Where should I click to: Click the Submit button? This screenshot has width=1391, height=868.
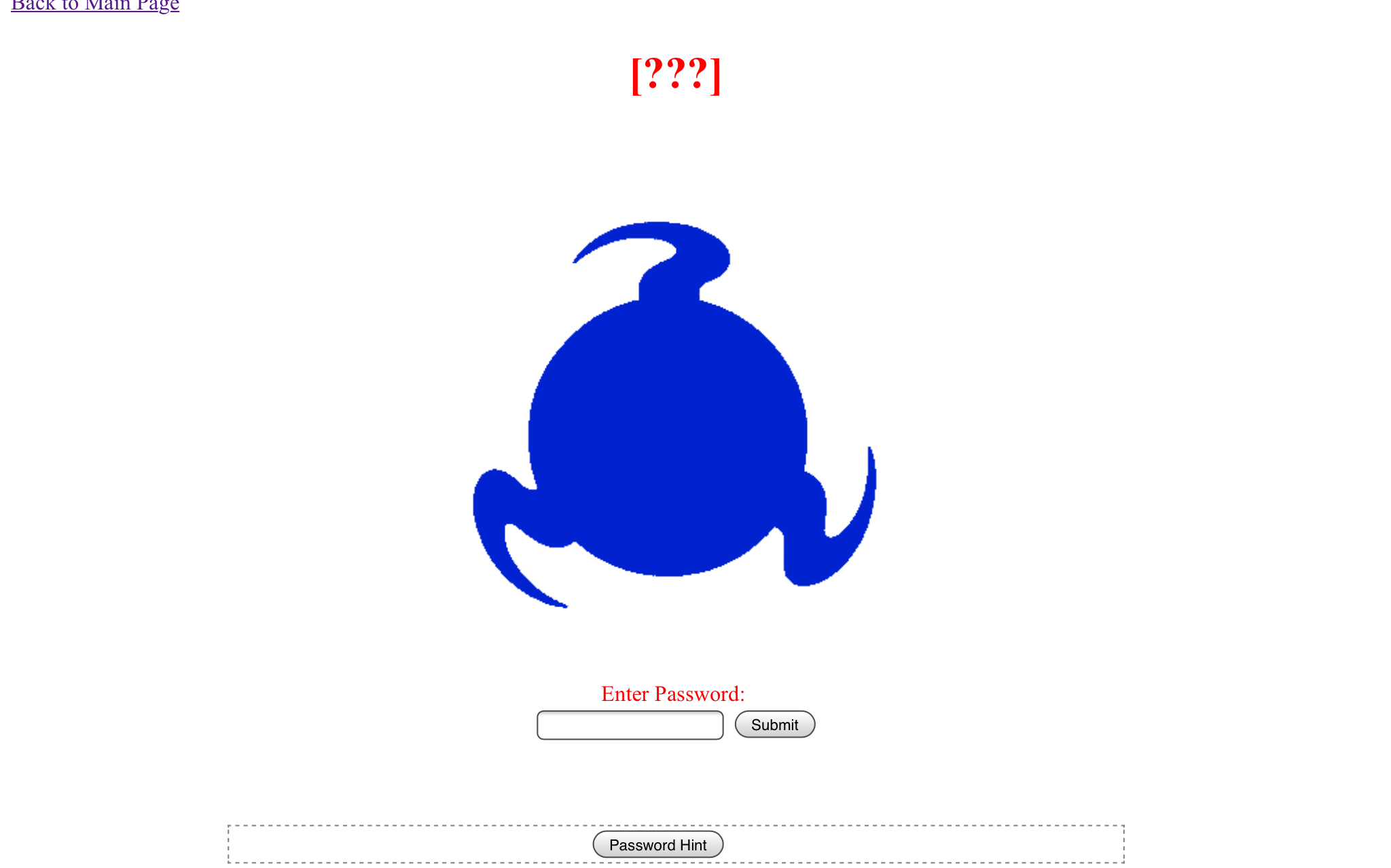click(x=775, y=725)
